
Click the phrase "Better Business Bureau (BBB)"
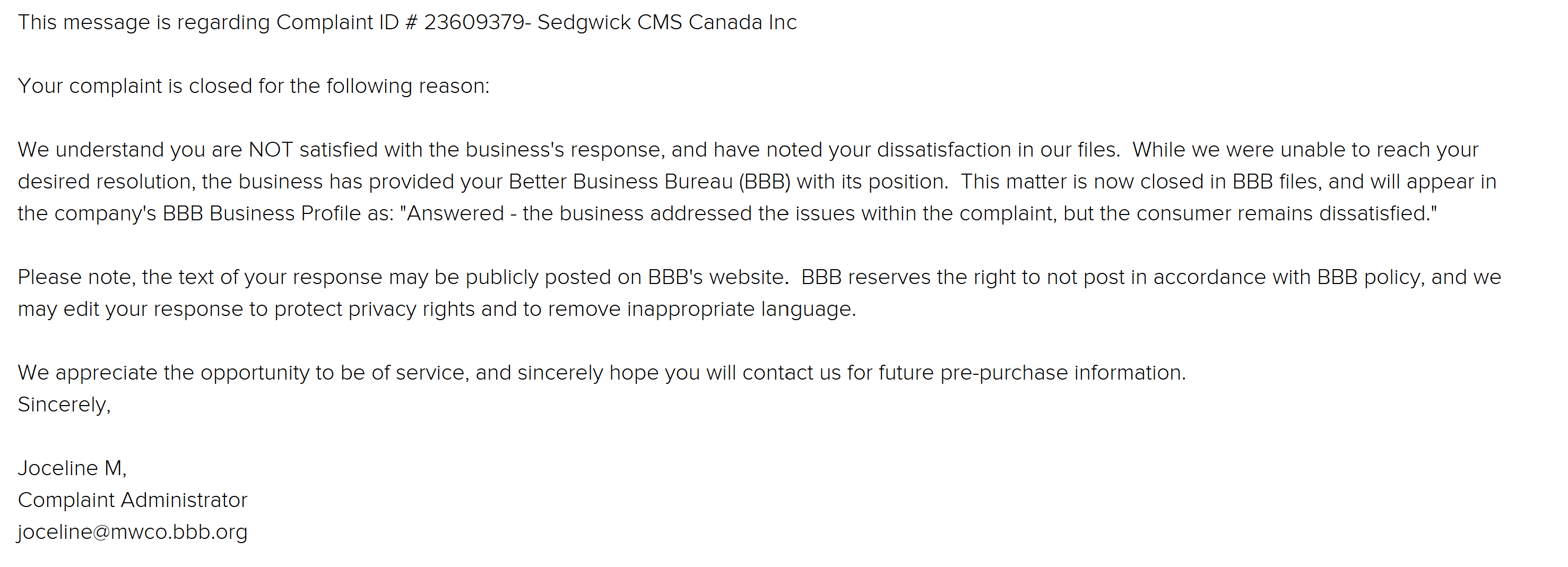tap(649, 182)
